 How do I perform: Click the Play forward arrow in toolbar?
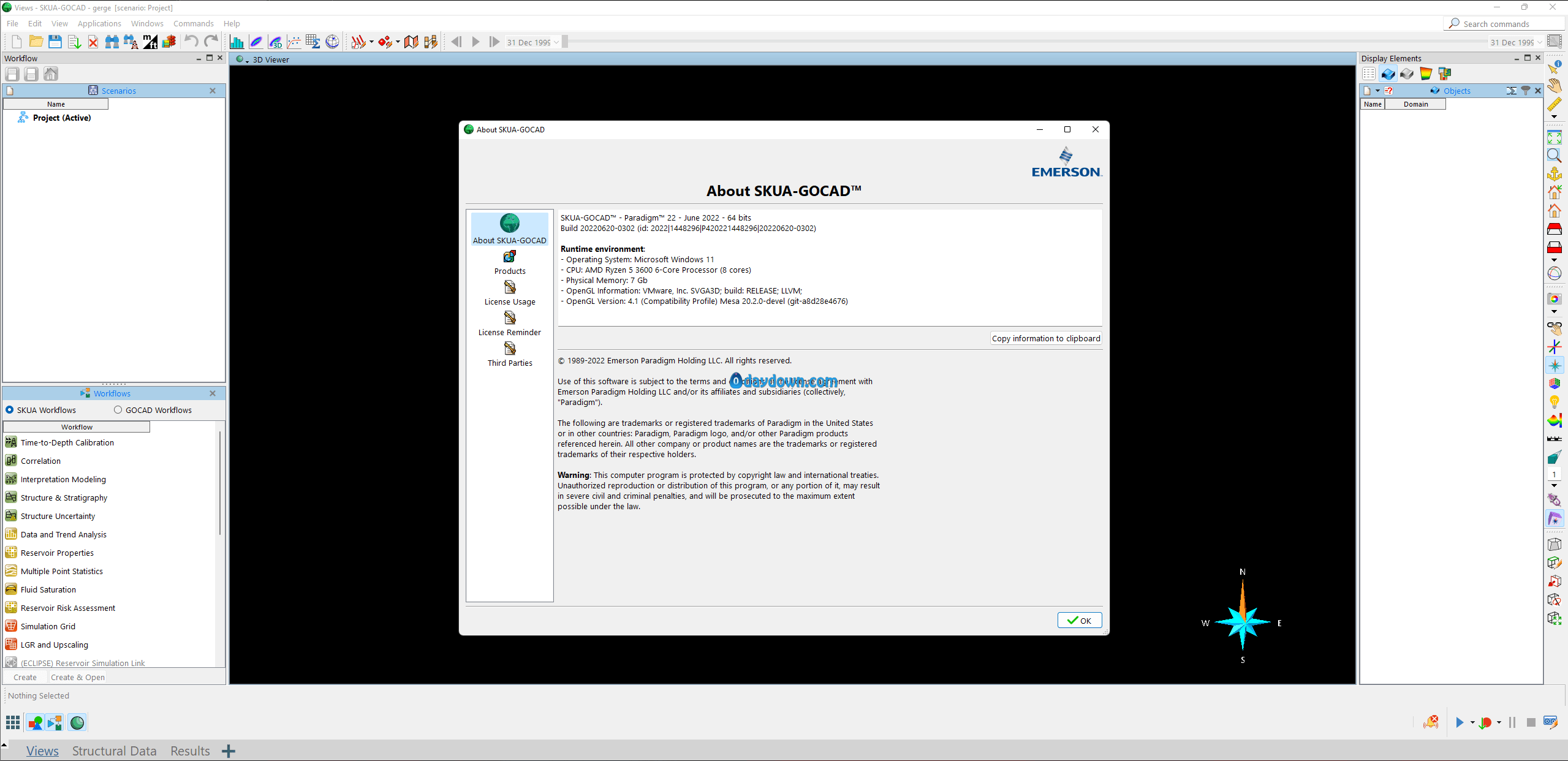point(475,42)
